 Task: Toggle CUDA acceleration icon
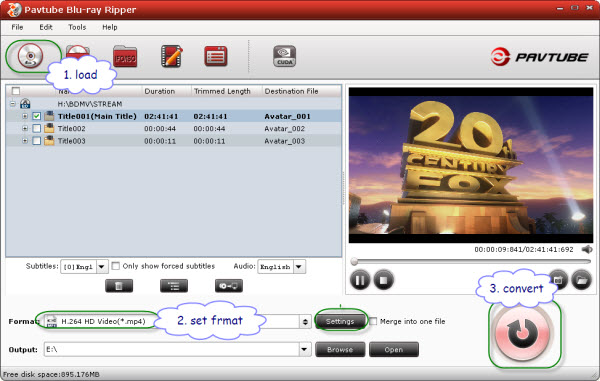pos(284,56)
